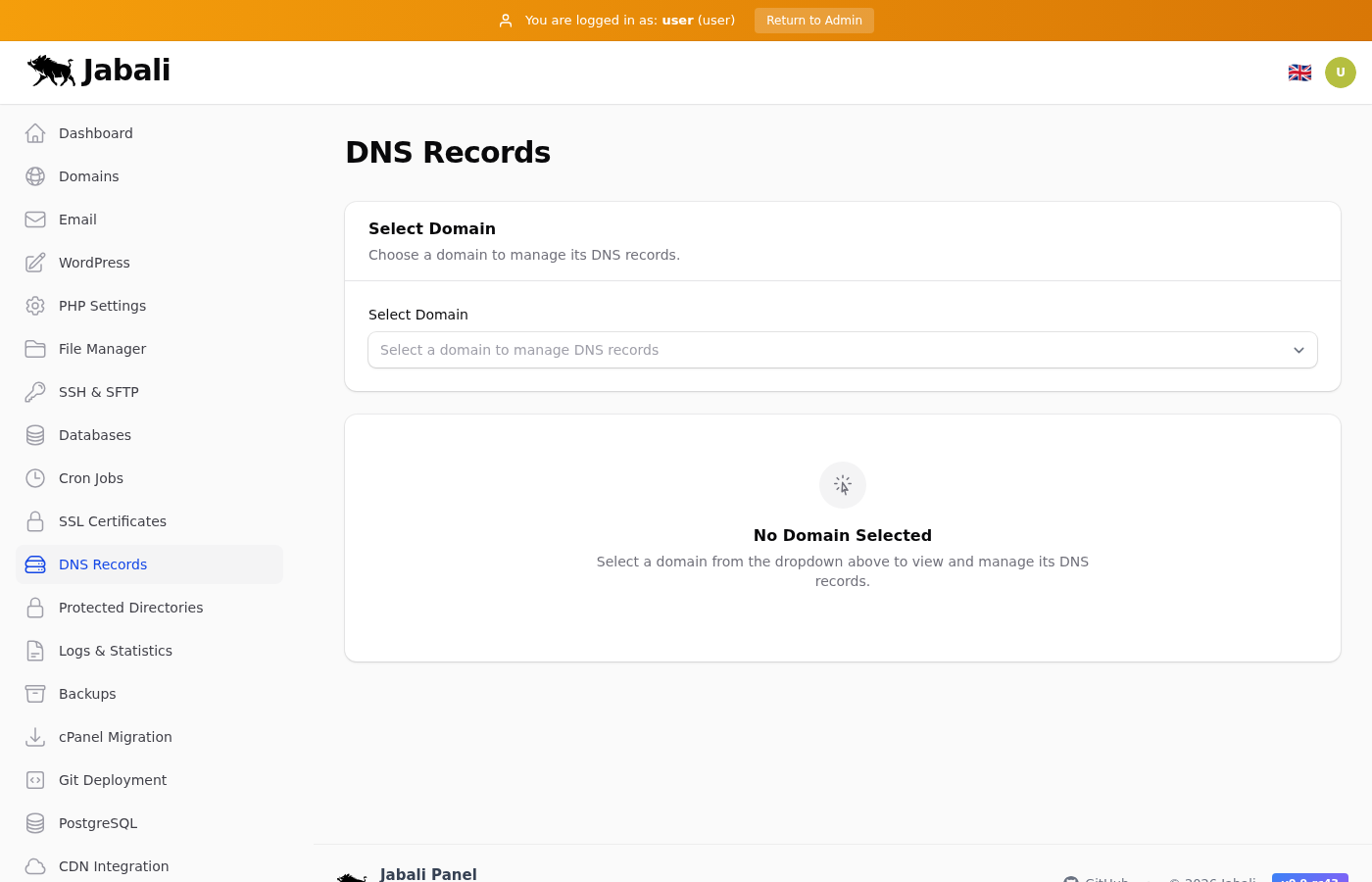Image resolution: width=1372 pixels, height=882 pixels.
Task: Navigate to Protected Directories
Action: point(131,608)
